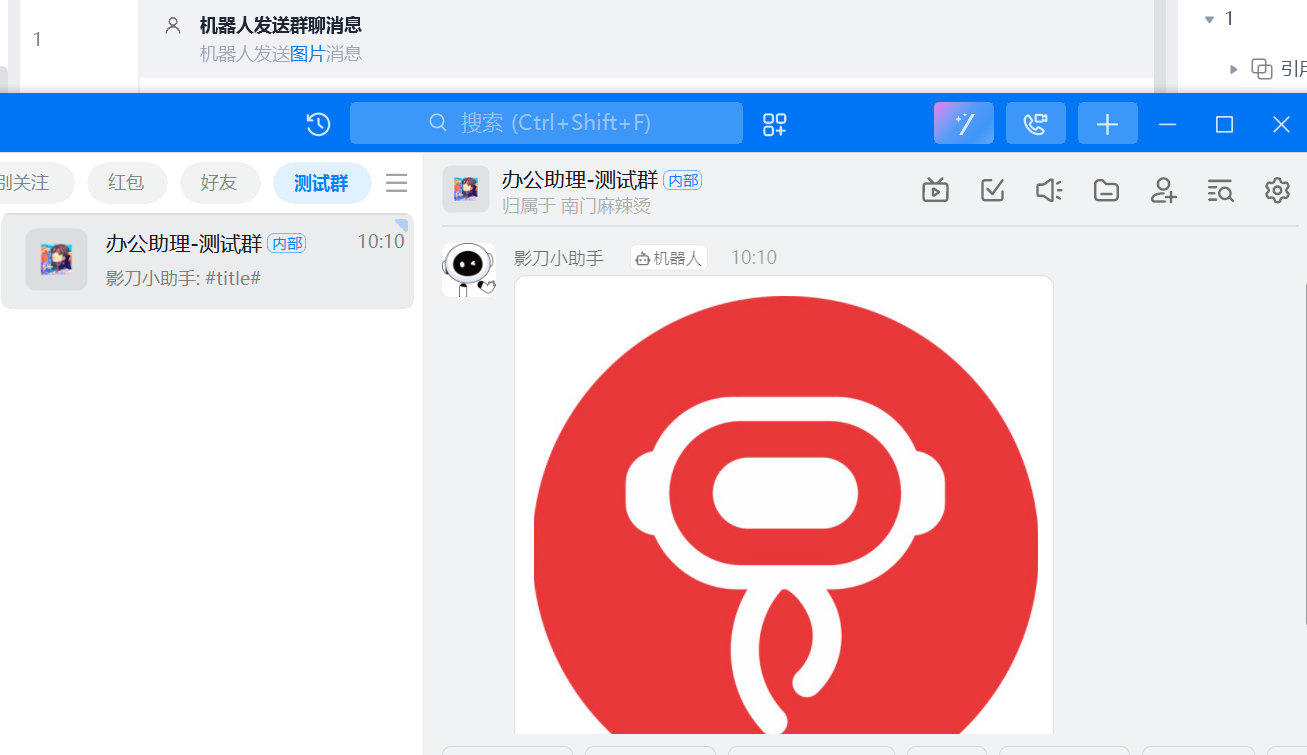Viewport: 1307px width, 755px height.
Task: Focus the 搜索 (Ctrl+Shift+F) search box
Action: click(x=546, y=123)
